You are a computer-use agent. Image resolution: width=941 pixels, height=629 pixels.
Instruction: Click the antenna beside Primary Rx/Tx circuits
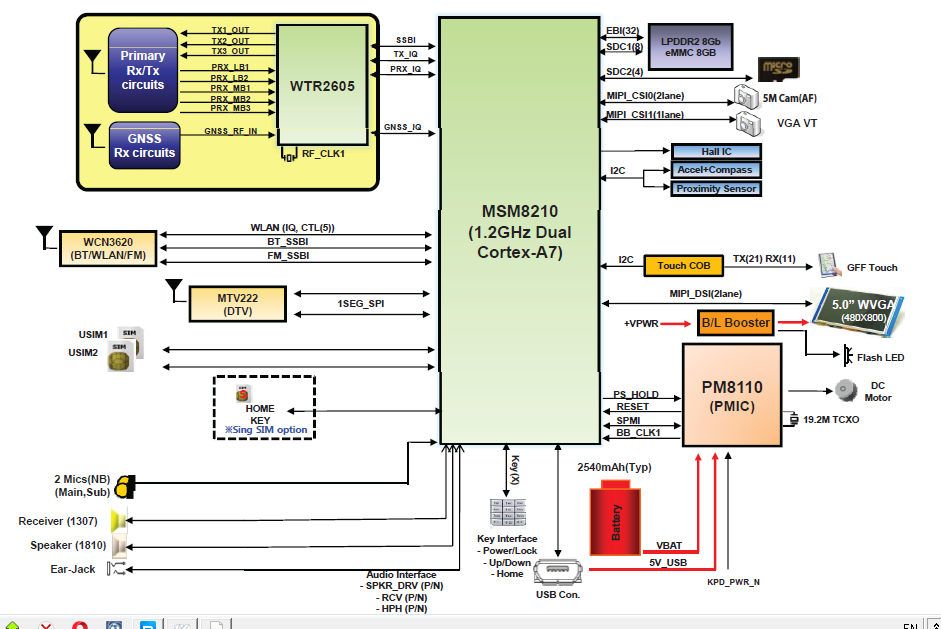(x=93, y=62)
